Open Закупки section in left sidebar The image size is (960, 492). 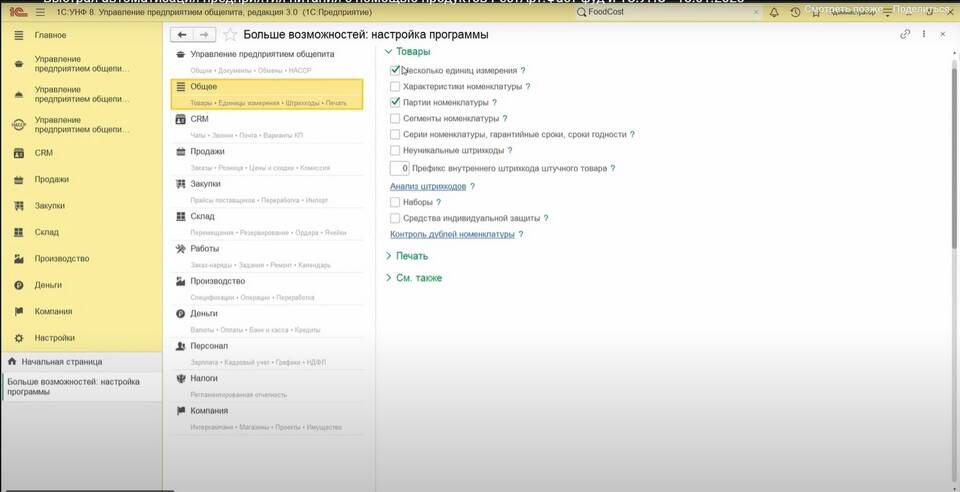[x=82, y=206]
